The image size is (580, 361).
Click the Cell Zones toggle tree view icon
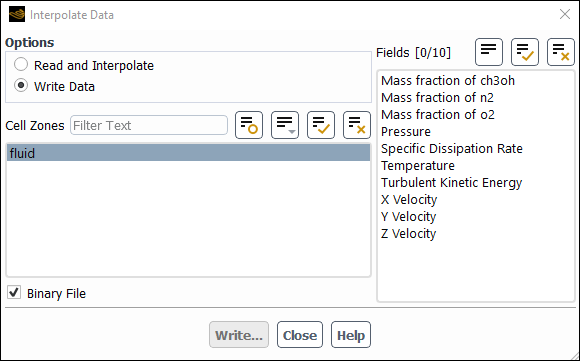coord(249,125)
